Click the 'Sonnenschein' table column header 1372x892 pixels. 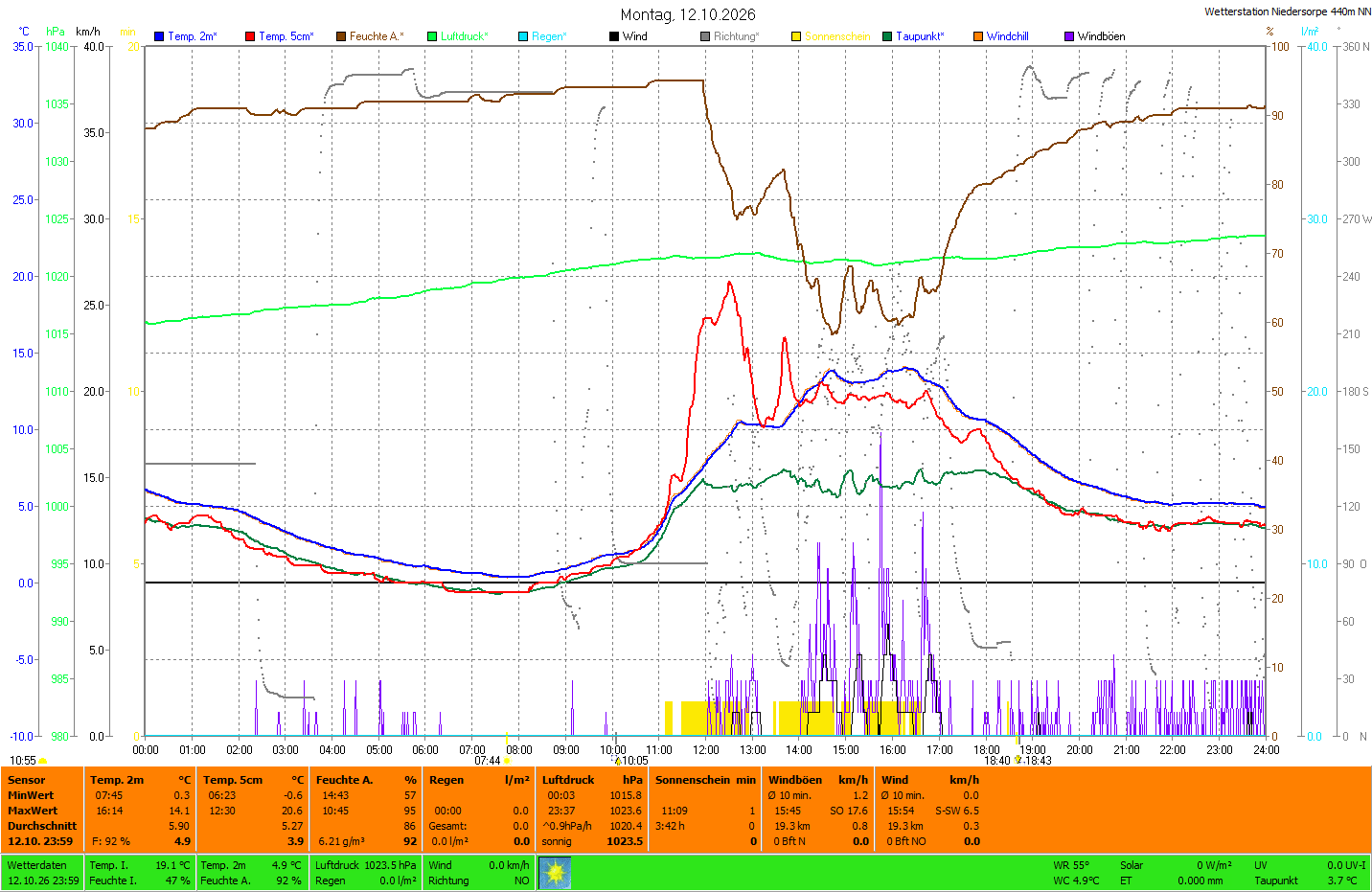point(693,780)
